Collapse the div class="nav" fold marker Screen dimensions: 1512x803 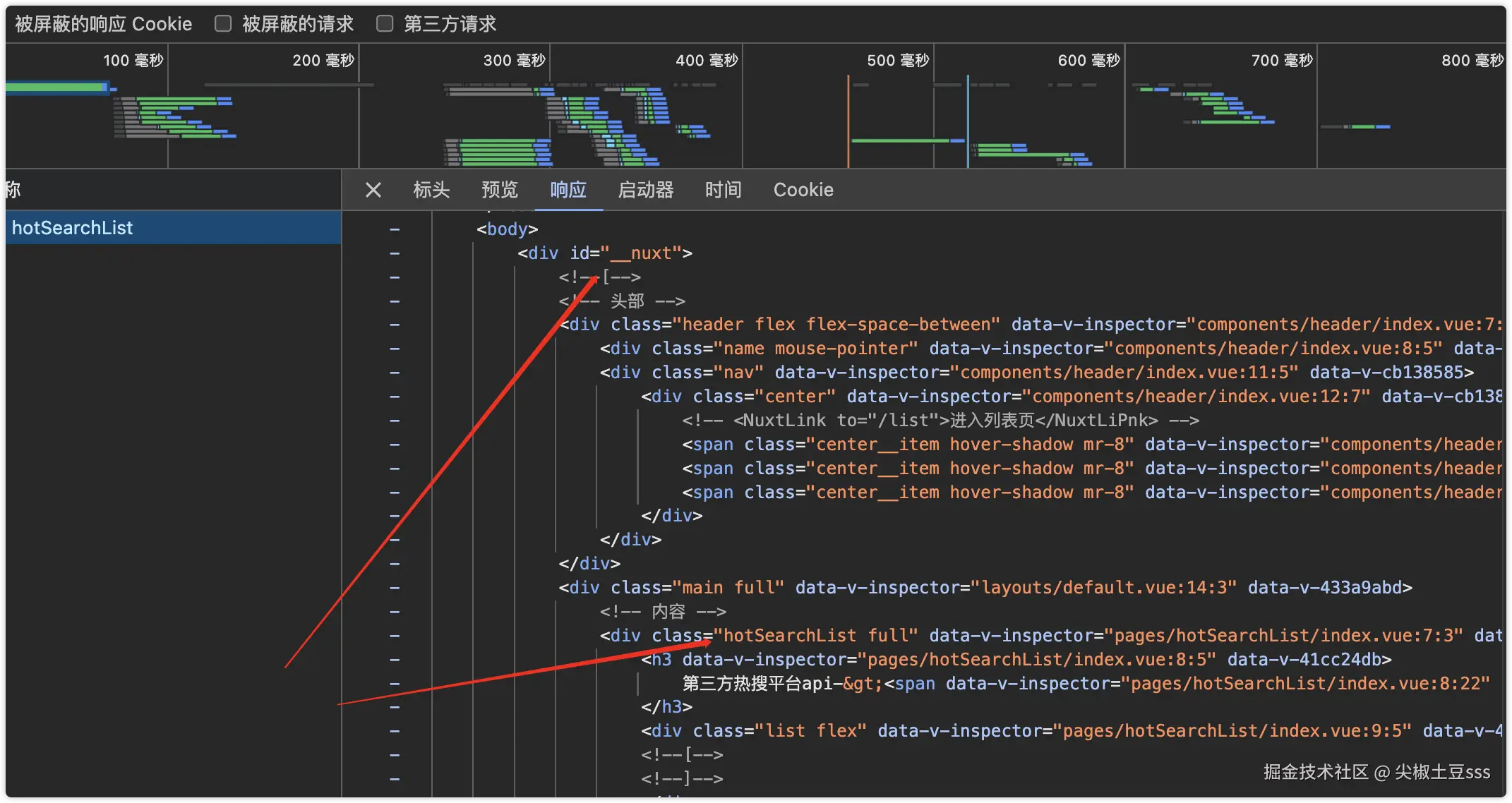(x=395, y=373)
